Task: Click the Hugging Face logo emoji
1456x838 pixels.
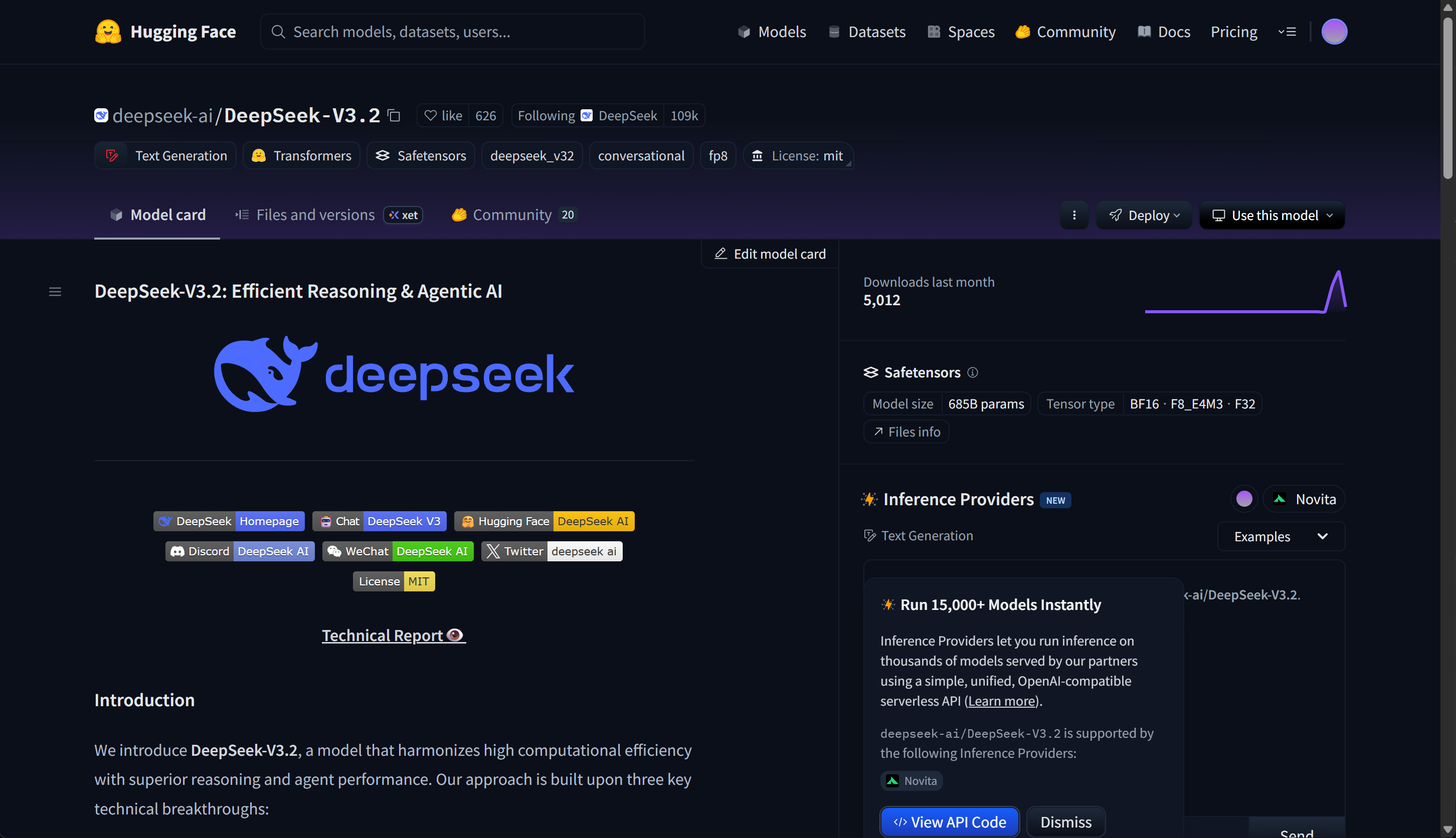Action: coord(108,32)
